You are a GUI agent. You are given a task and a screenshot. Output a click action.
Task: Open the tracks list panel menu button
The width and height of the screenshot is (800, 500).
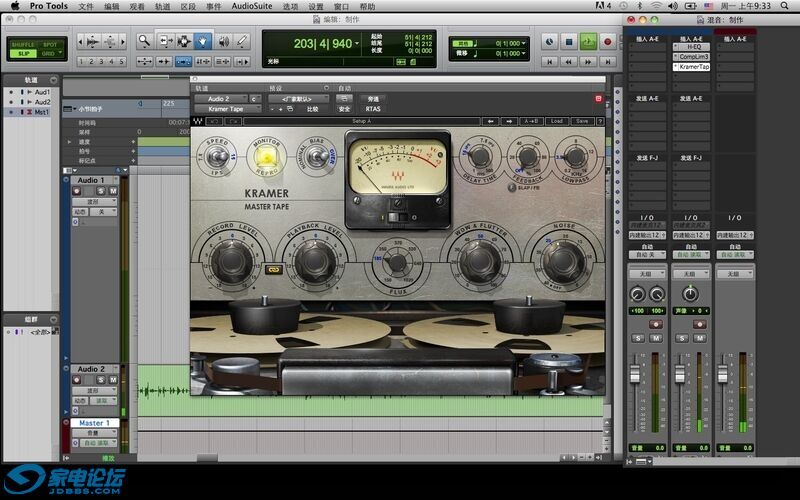coord(54,80)
